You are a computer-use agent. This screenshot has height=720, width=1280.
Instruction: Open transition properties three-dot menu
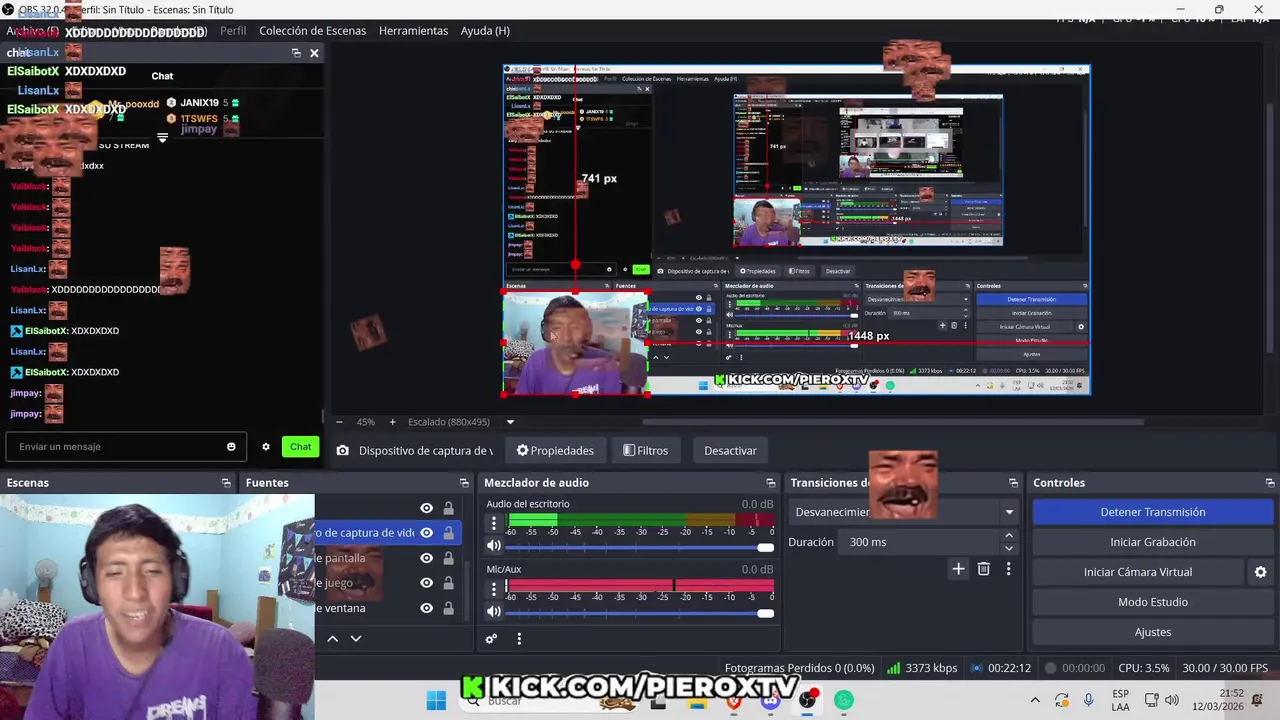pos(1008,569)
